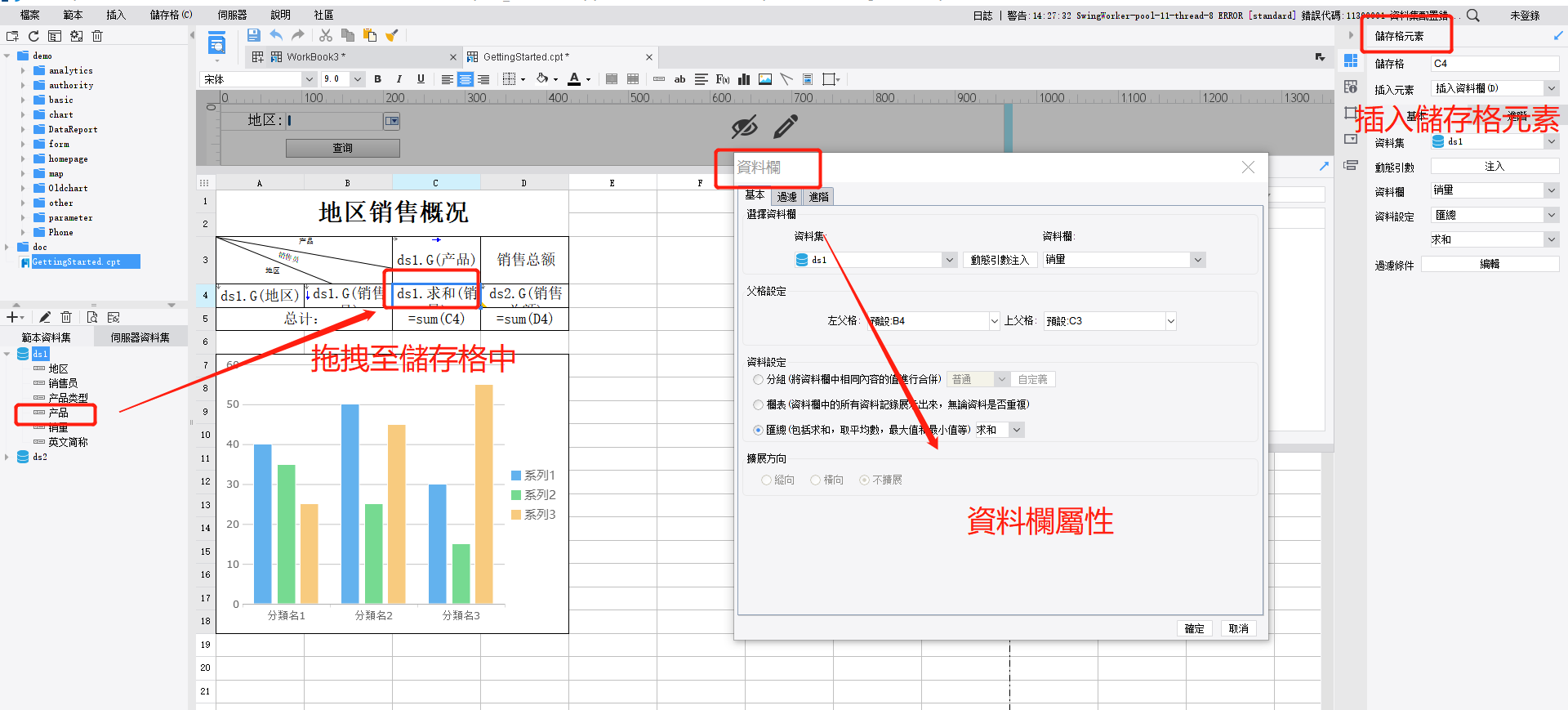Expand the analytics folder
The image size is (1568, 710).
pos(23,71)
